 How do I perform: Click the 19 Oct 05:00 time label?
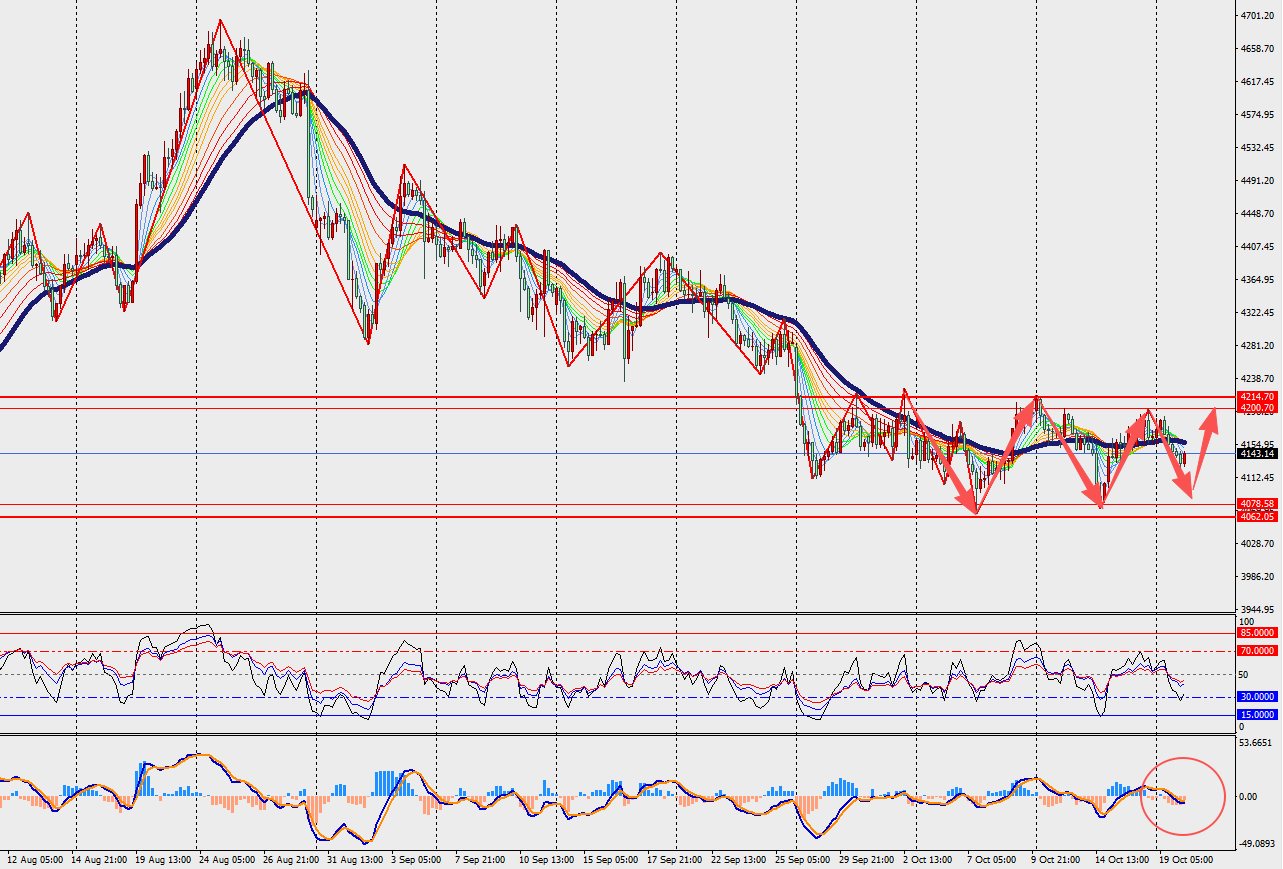[1187, 860]
